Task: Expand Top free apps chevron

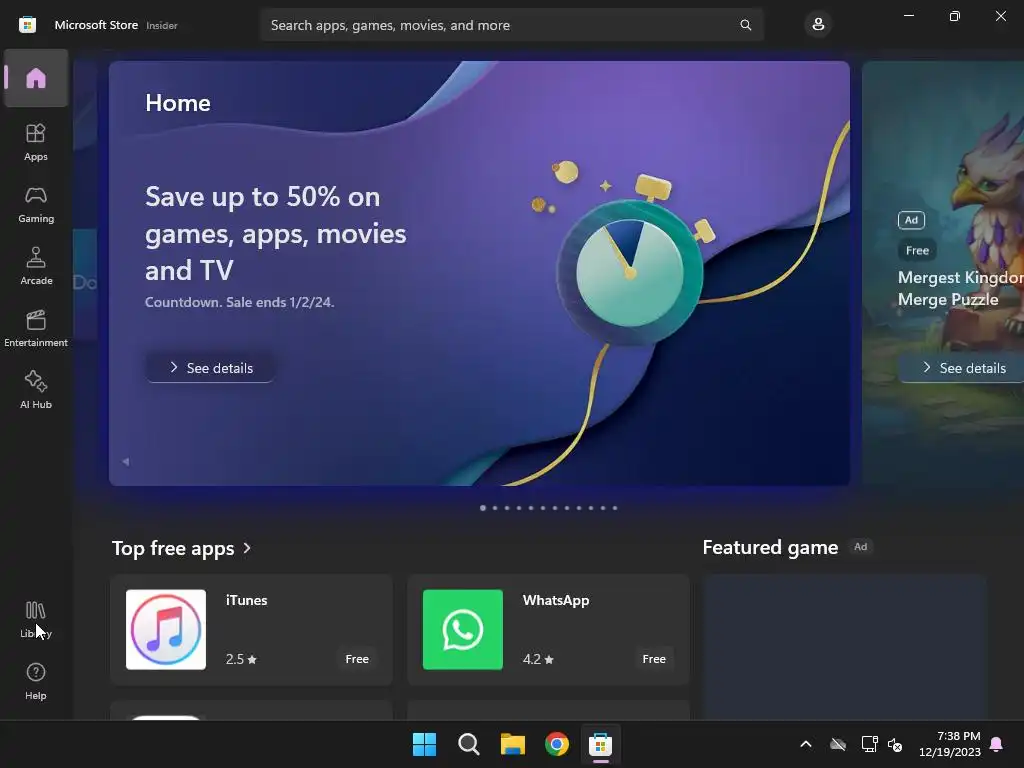Action: [x=247, y=548]
